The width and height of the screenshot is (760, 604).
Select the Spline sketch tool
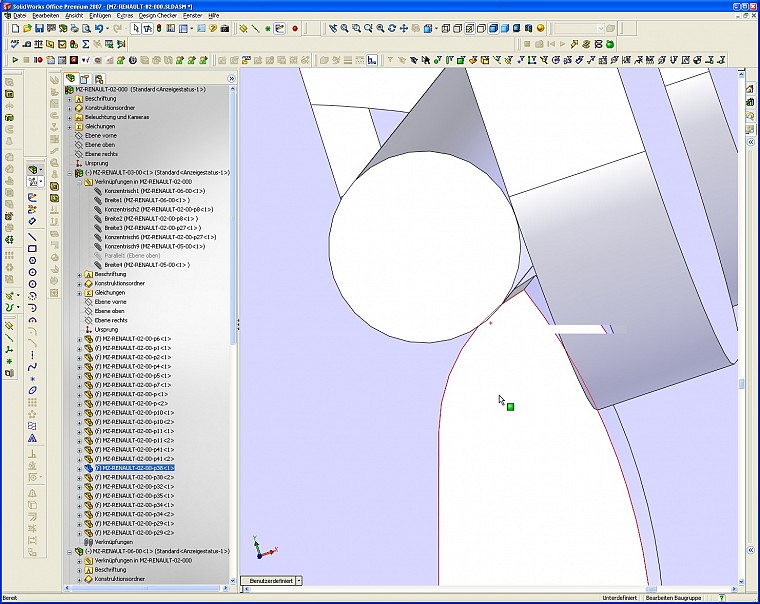click(32, 367)
